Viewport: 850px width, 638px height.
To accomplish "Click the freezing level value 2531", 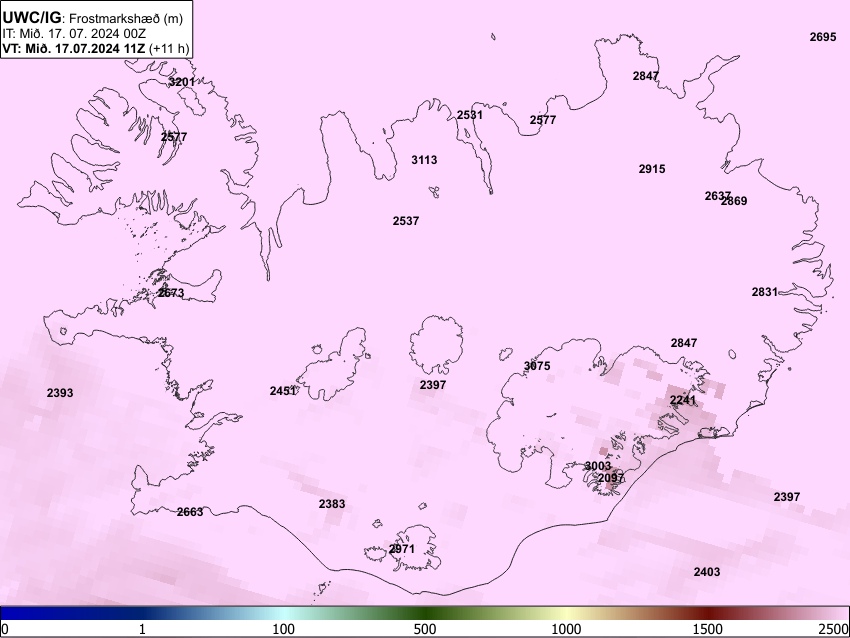I will point(469,114).
